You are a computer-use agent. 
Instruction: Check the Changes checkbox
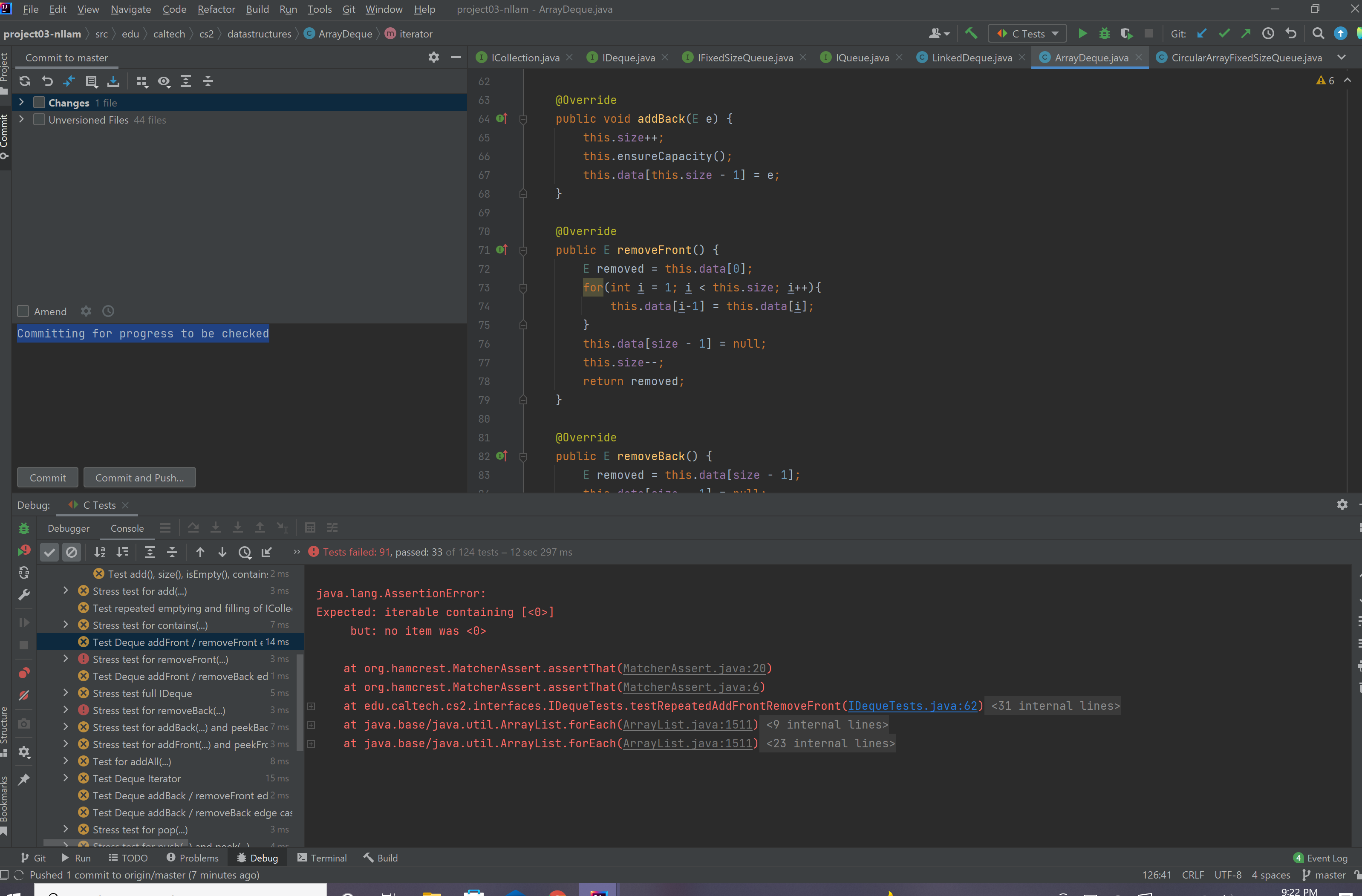(39, 102)
